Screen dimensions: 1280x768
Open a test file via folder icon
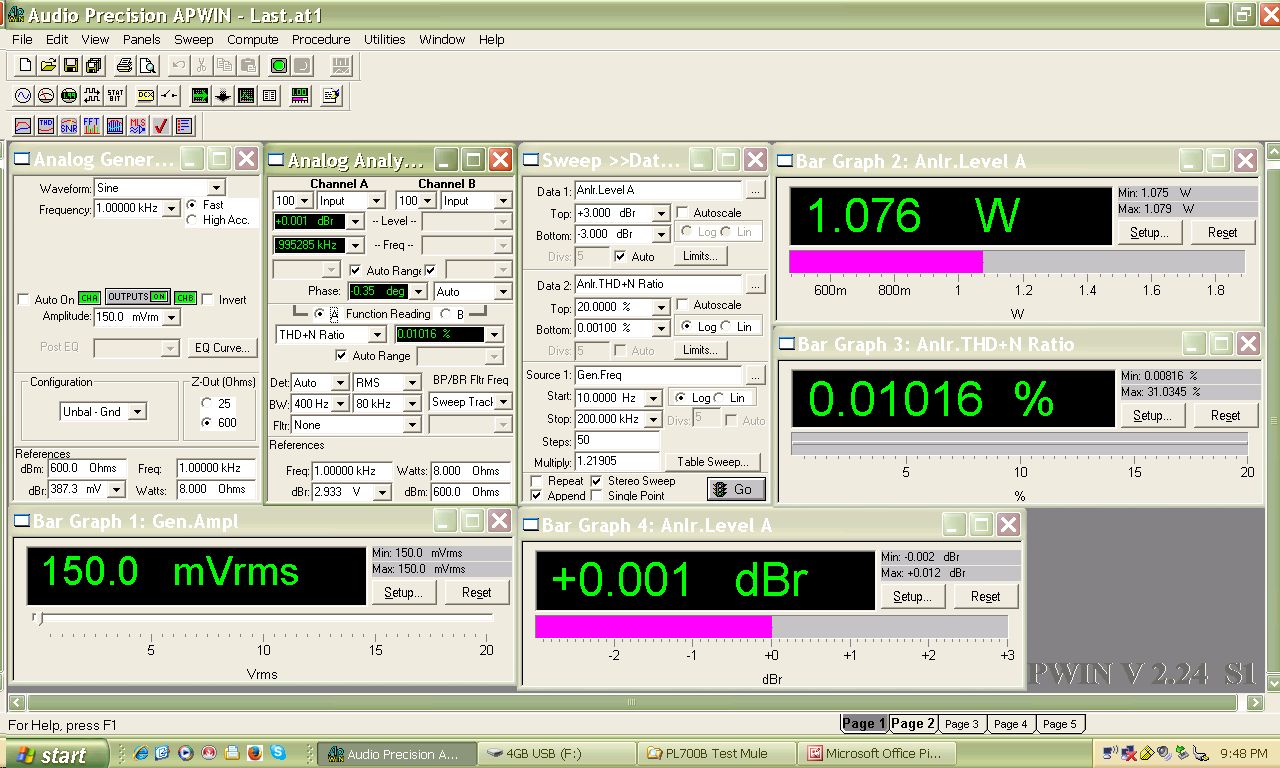click(x=47, y=66)
